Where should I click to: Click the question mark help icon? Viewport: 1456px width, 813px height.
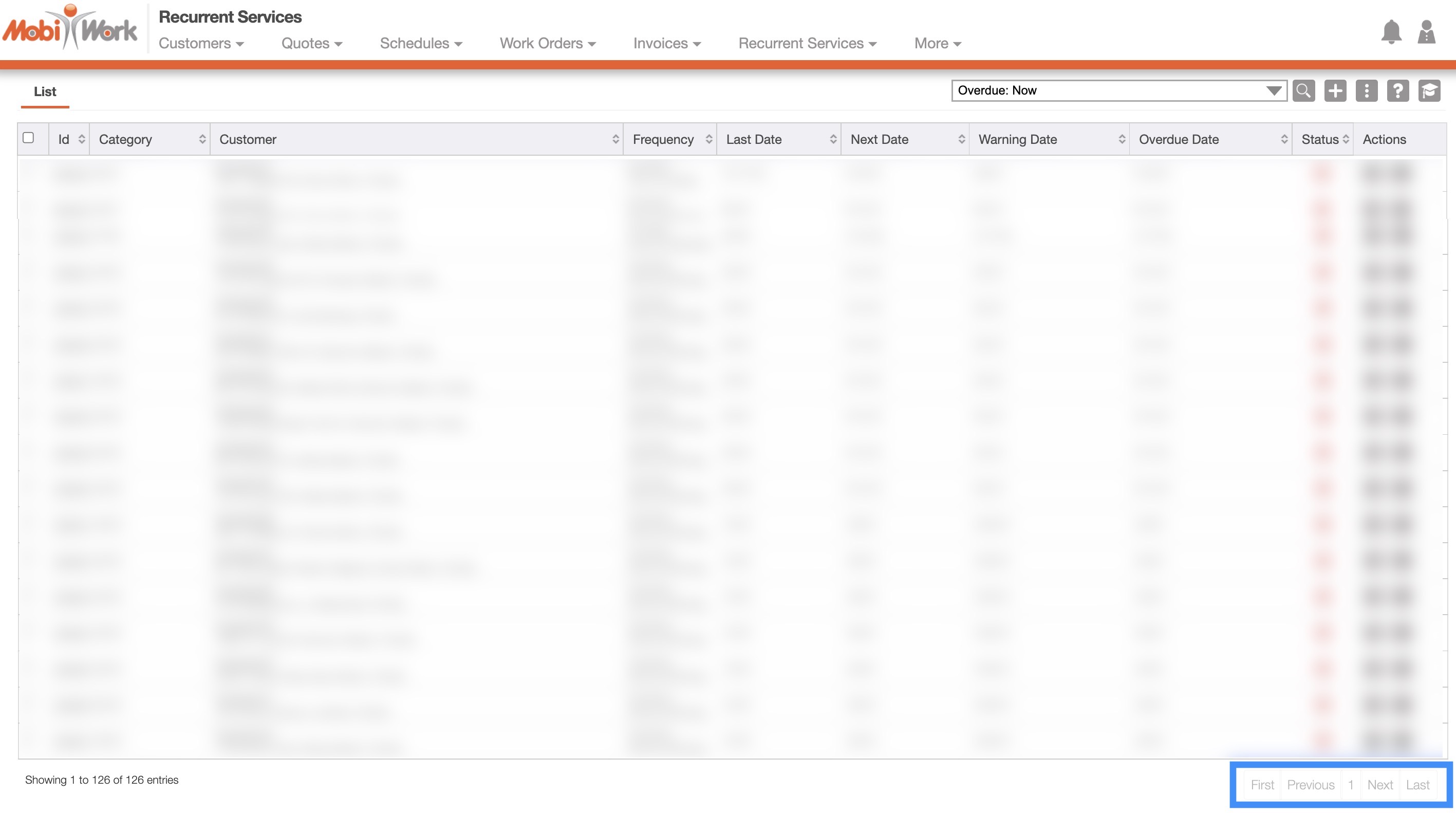coord(1398,90)
